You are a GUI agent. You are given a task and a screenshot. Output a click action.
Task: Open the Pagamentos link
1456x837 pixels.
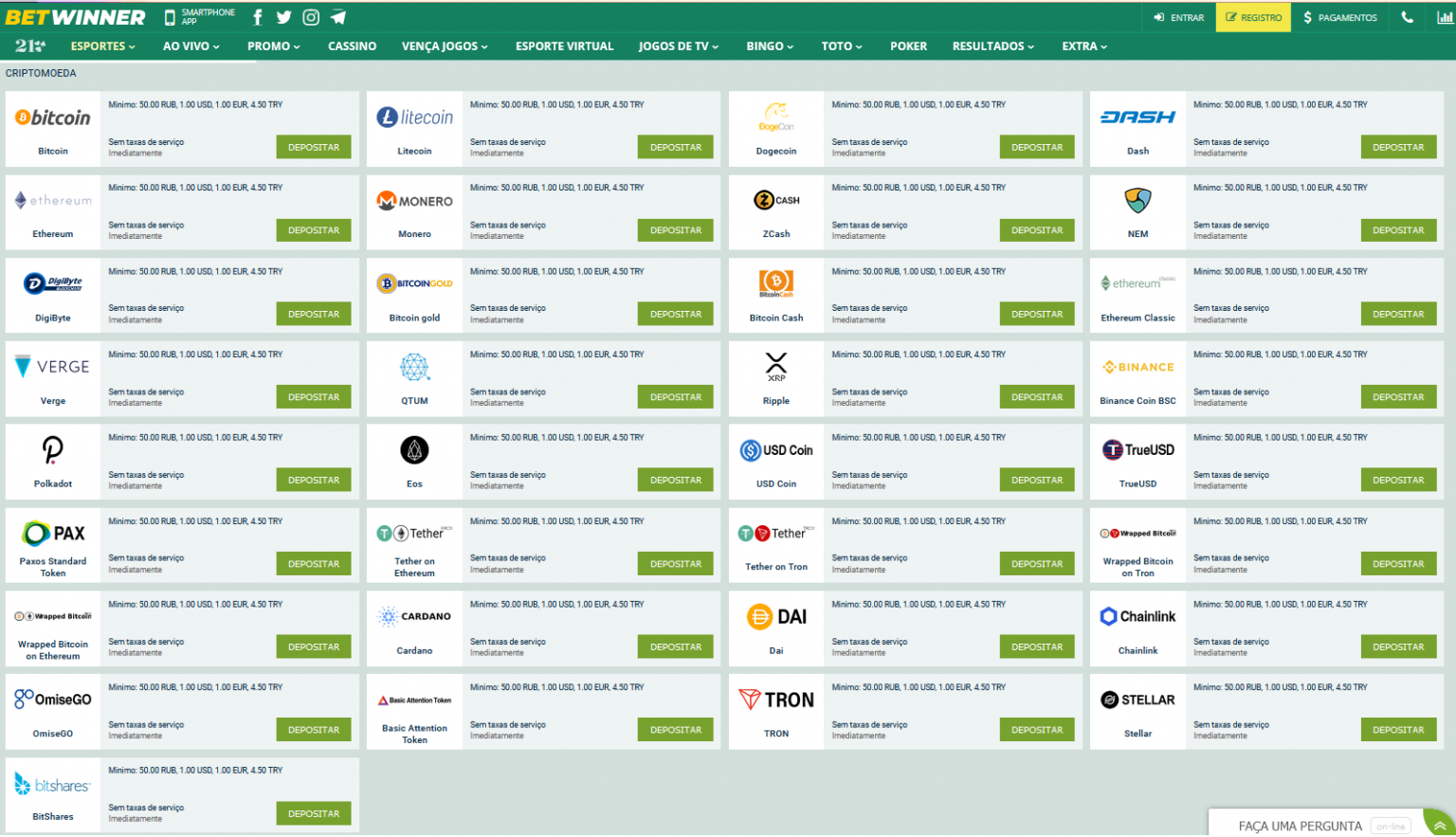pyautogui.click(x=1340, y=17)
